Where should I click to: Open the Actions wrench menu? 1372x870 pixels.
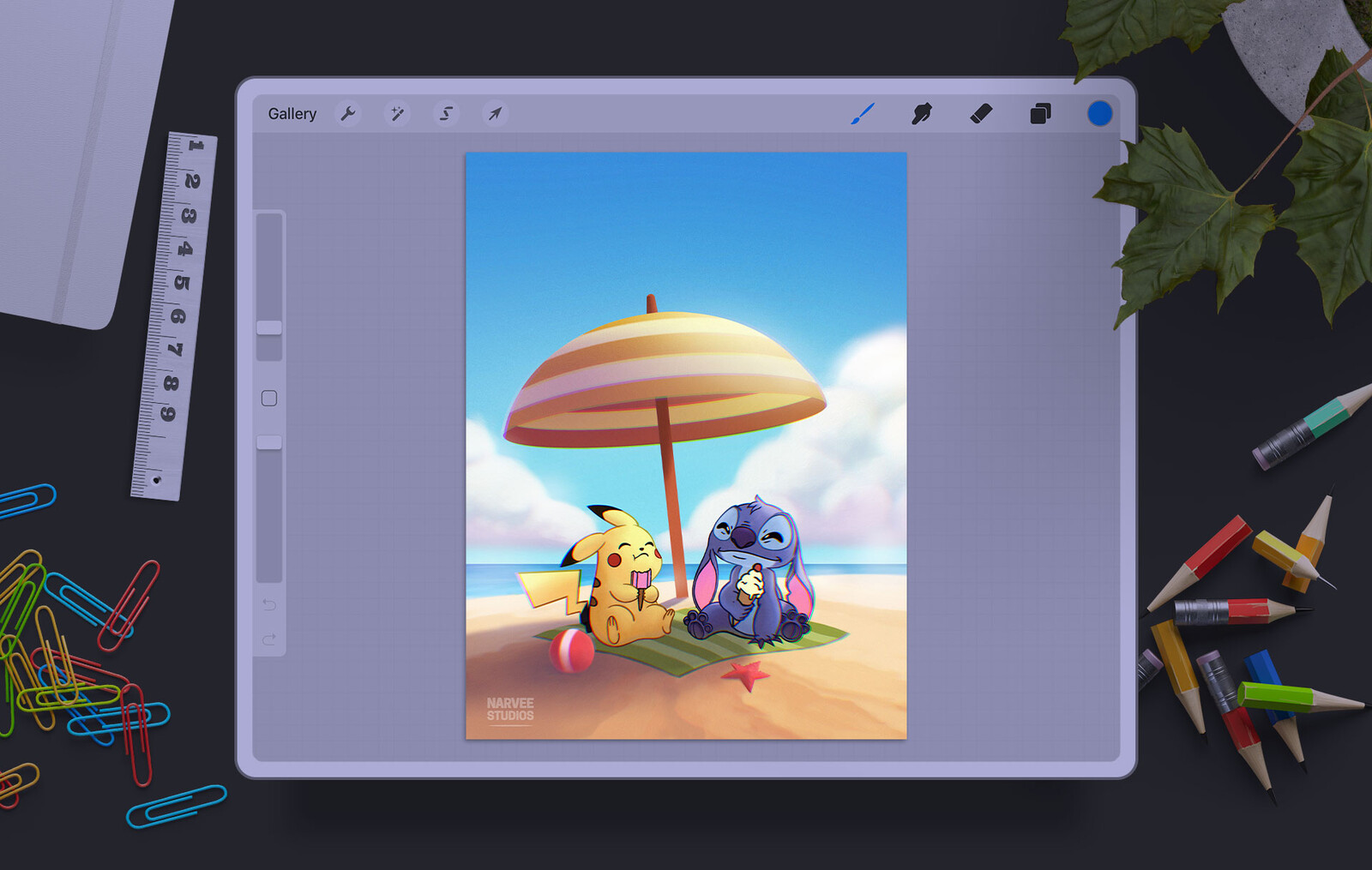(x=348, y=113)
